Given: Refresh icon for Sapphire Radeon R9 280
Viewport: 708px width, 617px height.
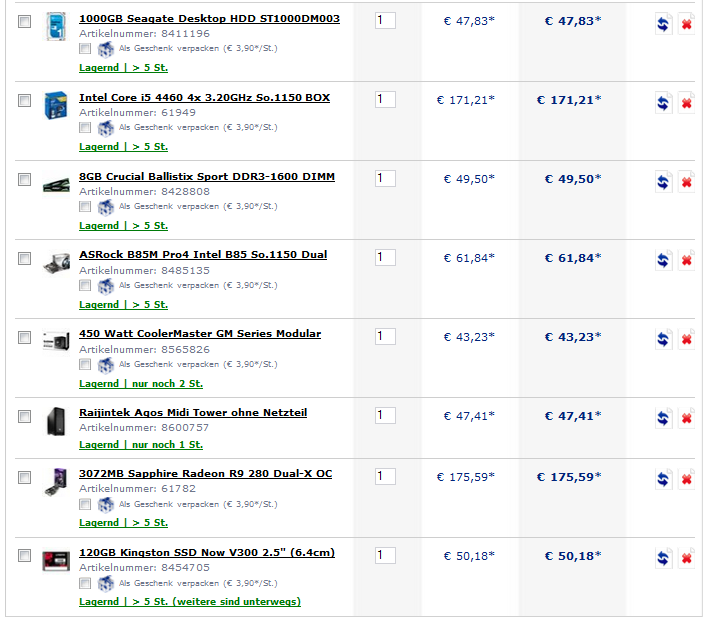Looking at the screenshot, I should pyautogui.click(x=663, y=480).
